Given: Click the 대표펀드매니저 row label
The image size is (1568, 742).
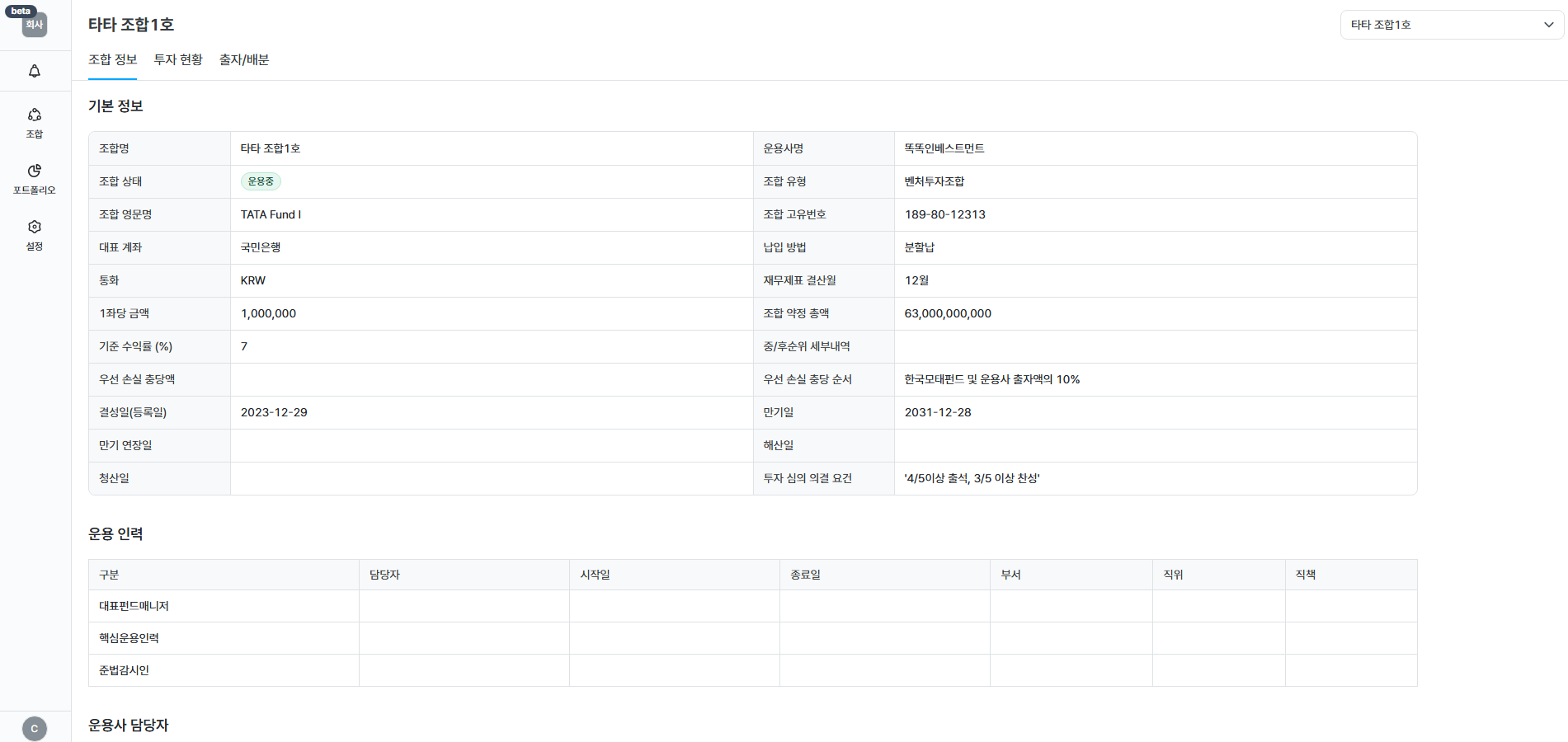Looking at the screenshot, I should pos(134,606).
